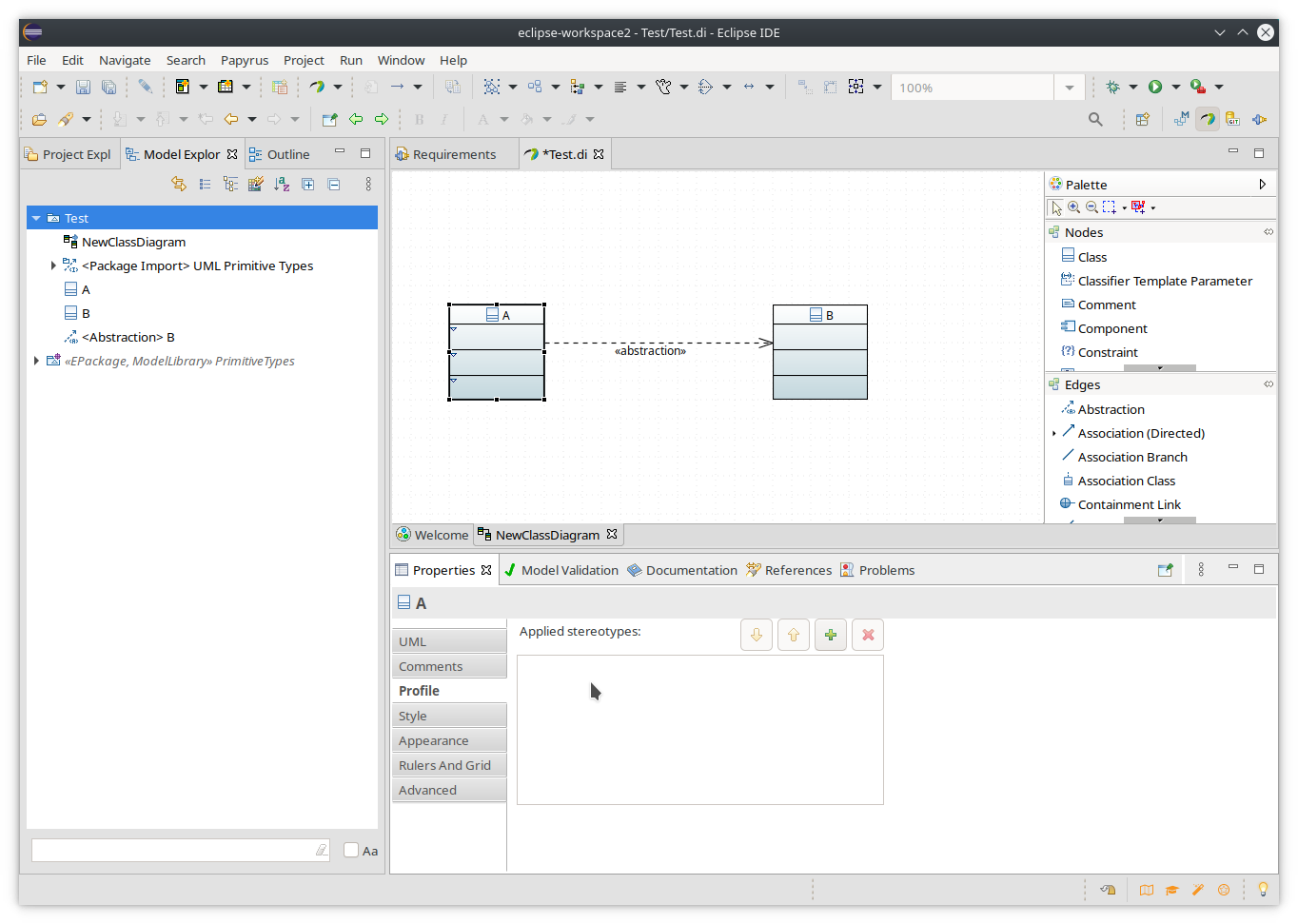Switch to the Outline tab
This screenshot has height=924, width=1298.
[280, 154]
